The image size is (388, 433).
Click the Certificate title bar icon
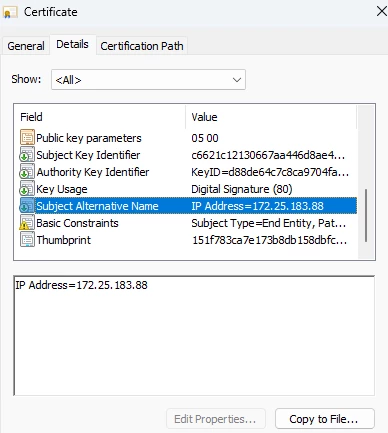tap(10, 13)
